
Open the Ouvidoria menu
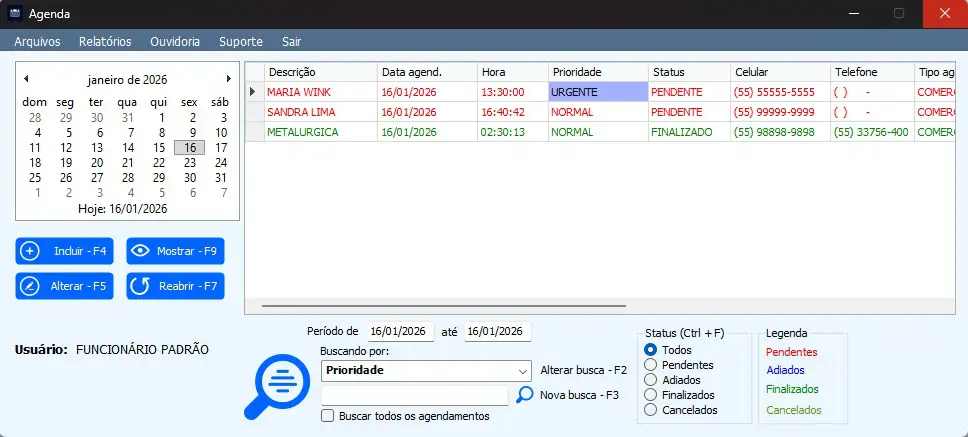point(175,42)
